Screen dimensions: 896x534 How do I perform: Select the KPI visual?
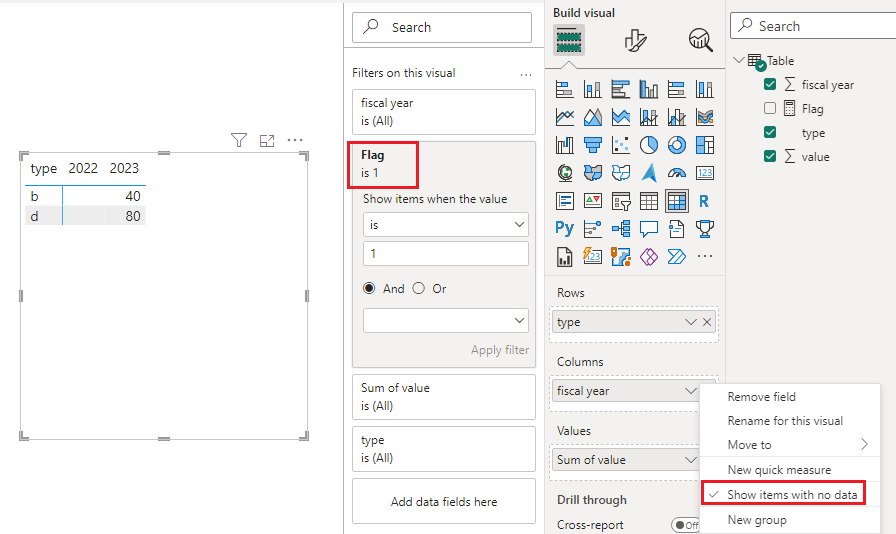coord(593,201)
